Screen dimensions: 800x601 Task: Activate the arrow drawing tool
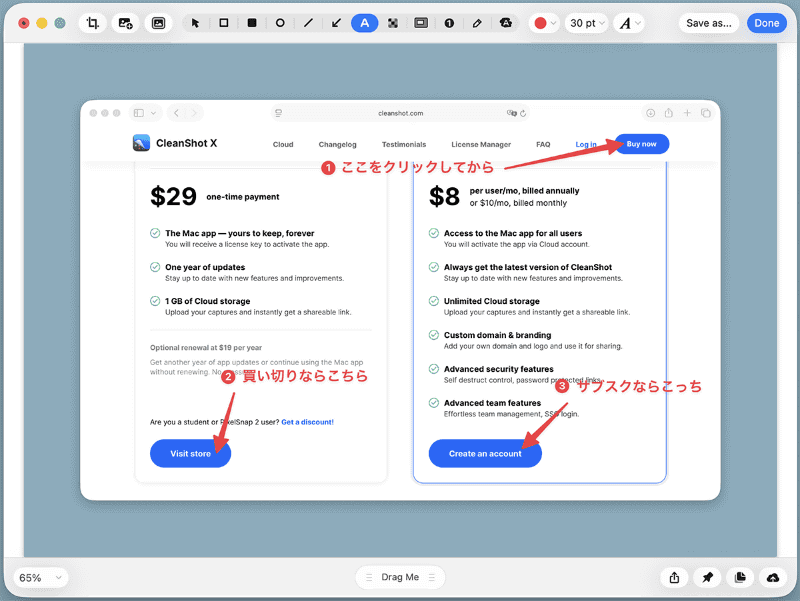tap(336, 23)
